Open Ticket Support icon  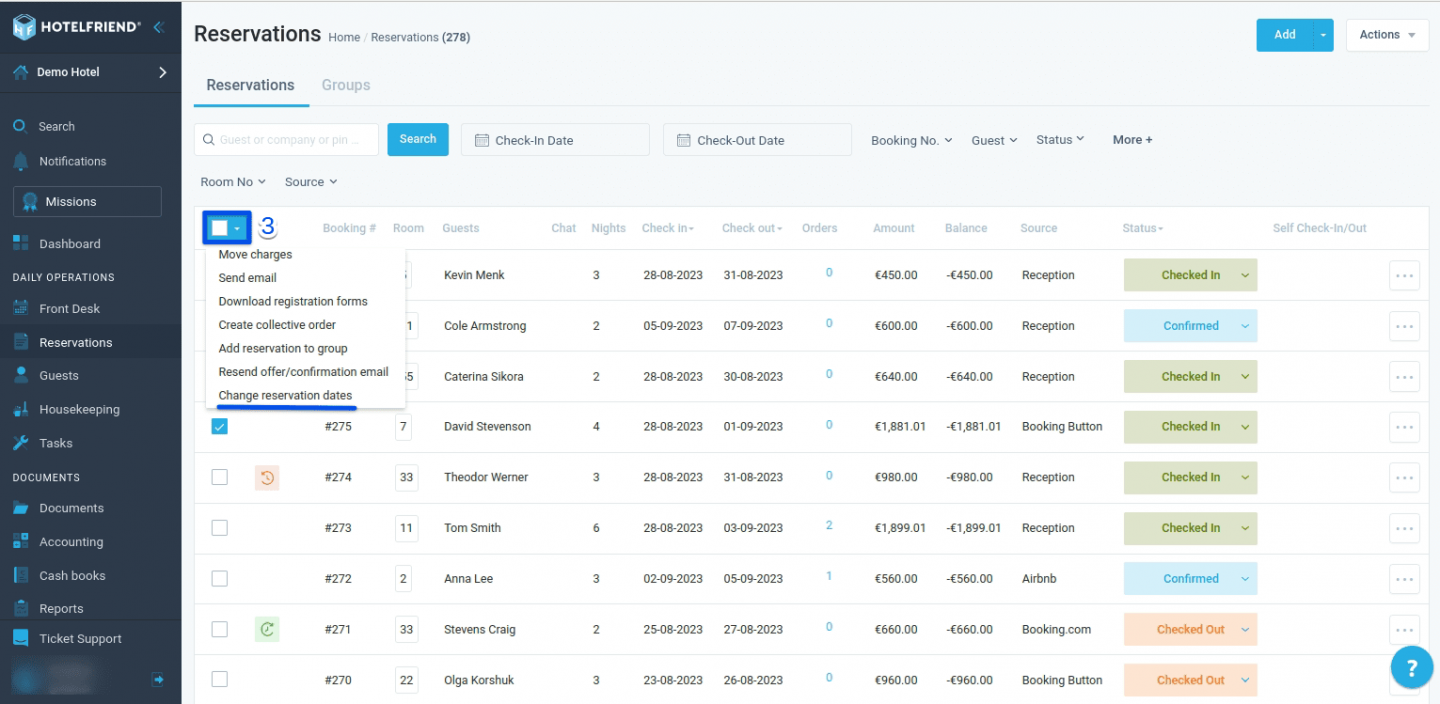pos(20,638)
